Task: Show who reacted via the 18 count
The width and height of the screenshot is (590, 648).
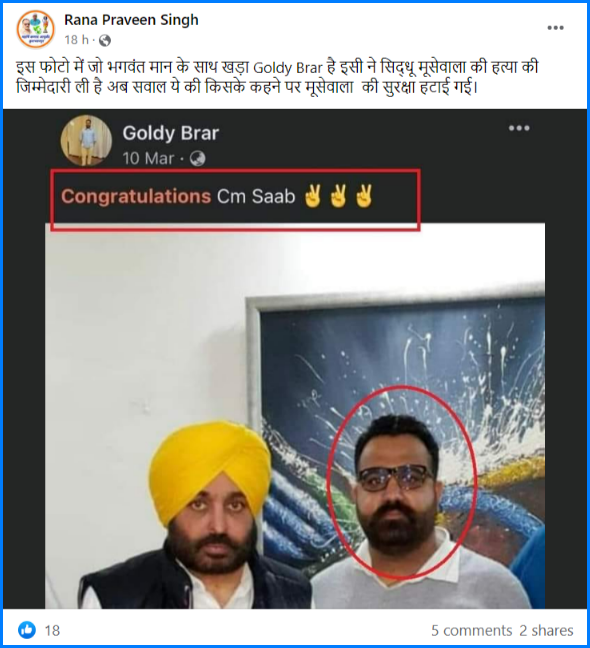Action: [x=52, y=631]
